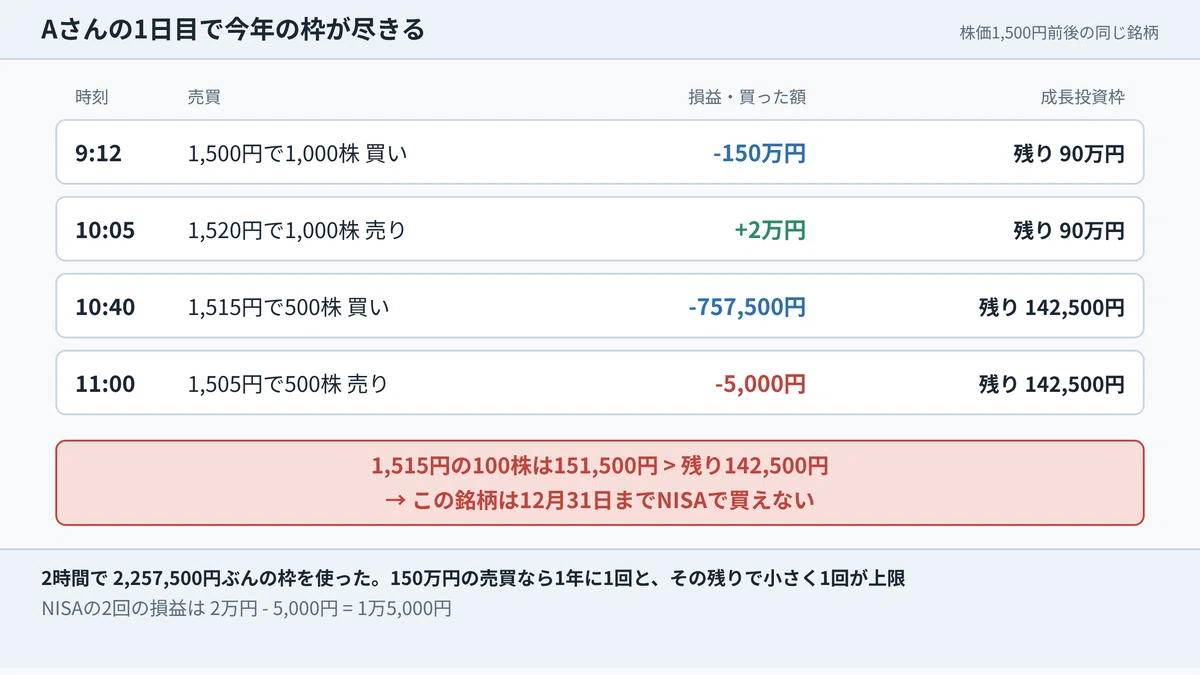Click the 10:40 time label
Viewport: 1200px width, 675px height.
coord(105,308)
